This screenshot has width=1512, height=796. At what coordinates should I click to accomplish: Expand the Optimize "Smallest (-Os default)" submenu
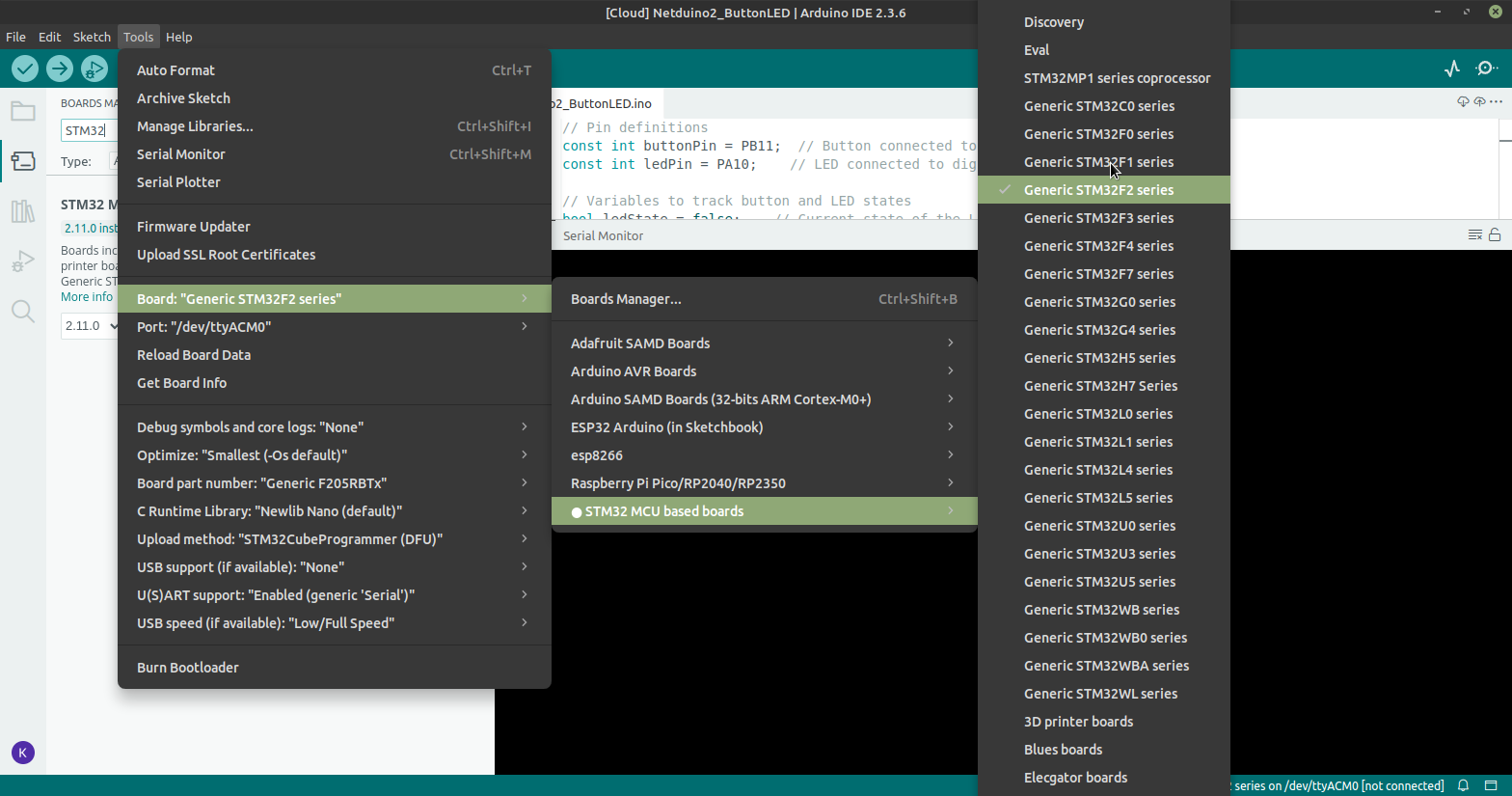pyautogui.click(x=335, y=455)
